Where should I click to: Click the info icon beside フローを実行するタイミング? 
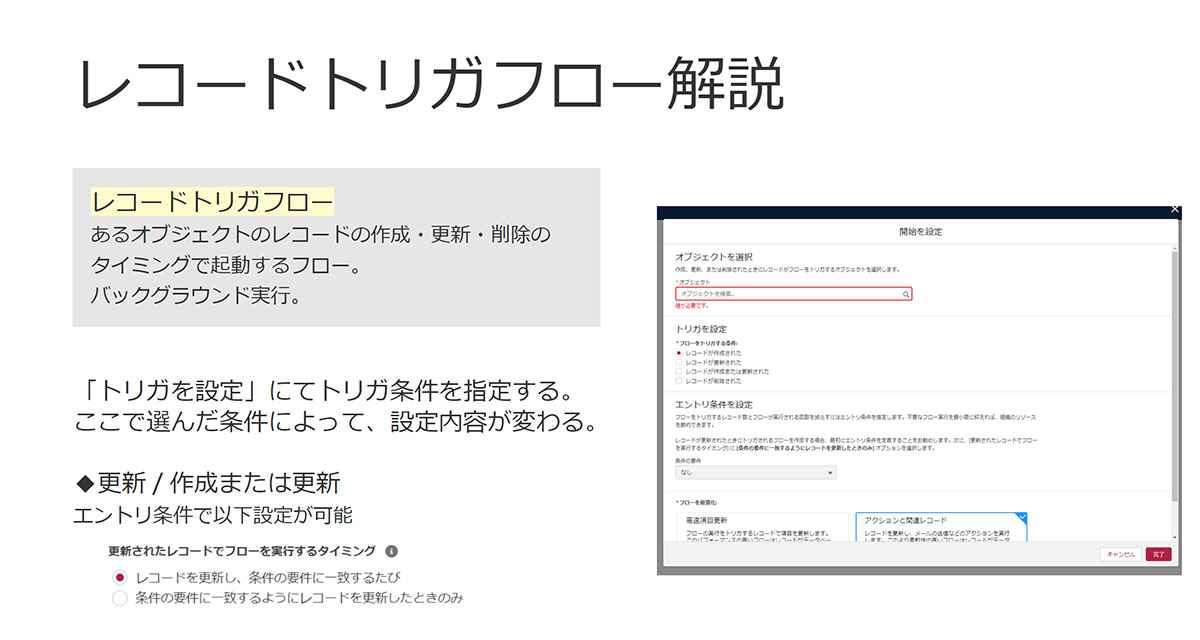click(x=392, y=551)
